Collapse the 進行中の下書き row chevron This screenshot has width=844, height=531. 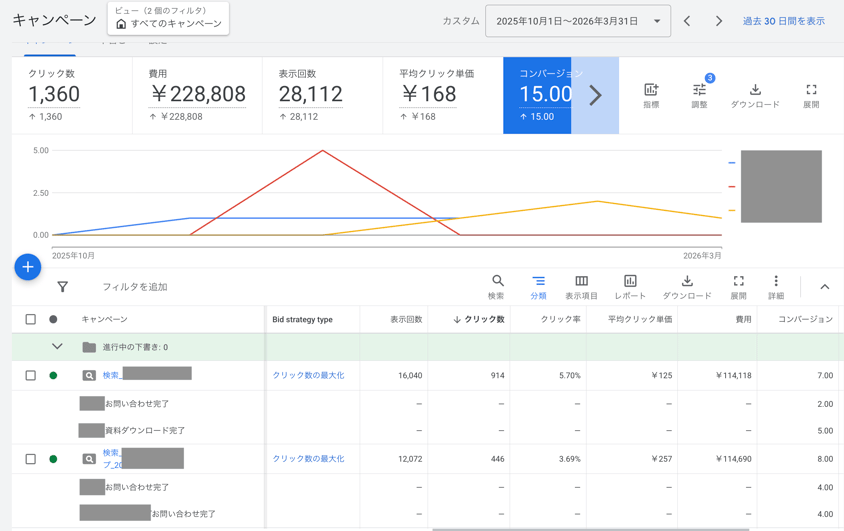(x=57, y=347)
